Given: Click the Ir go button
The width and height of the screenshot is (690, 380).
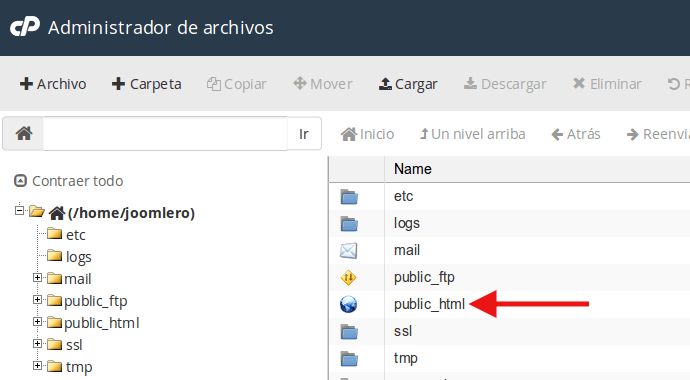Looking at the screenshot, I should [304, 134].
